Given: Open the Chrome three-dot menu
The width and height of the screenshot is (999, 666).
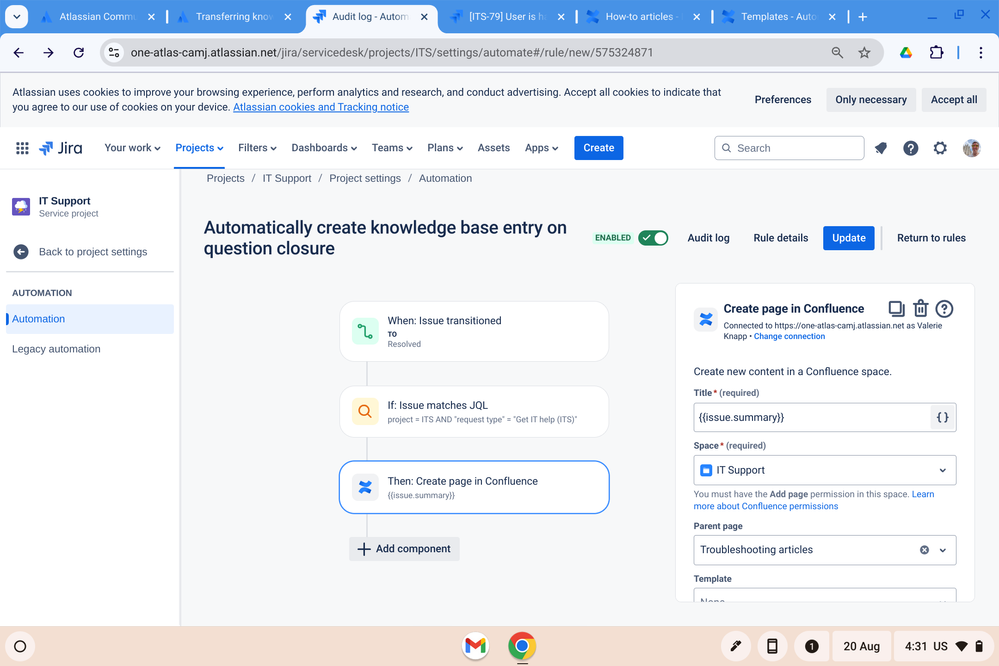Looking at the screenshot, I should [981, 53].
